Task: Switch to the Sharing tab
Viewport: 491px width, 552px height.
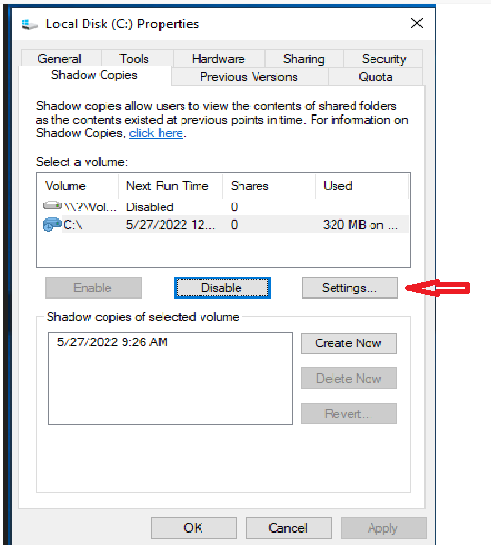Action: tap(303, 58)
